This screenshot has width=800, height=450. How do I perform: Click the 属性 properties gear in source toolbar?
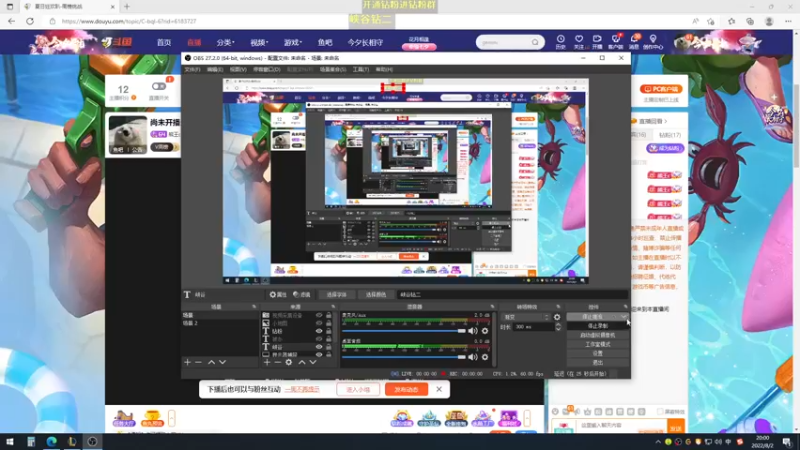pyautogui.click(x=278, y=294)
